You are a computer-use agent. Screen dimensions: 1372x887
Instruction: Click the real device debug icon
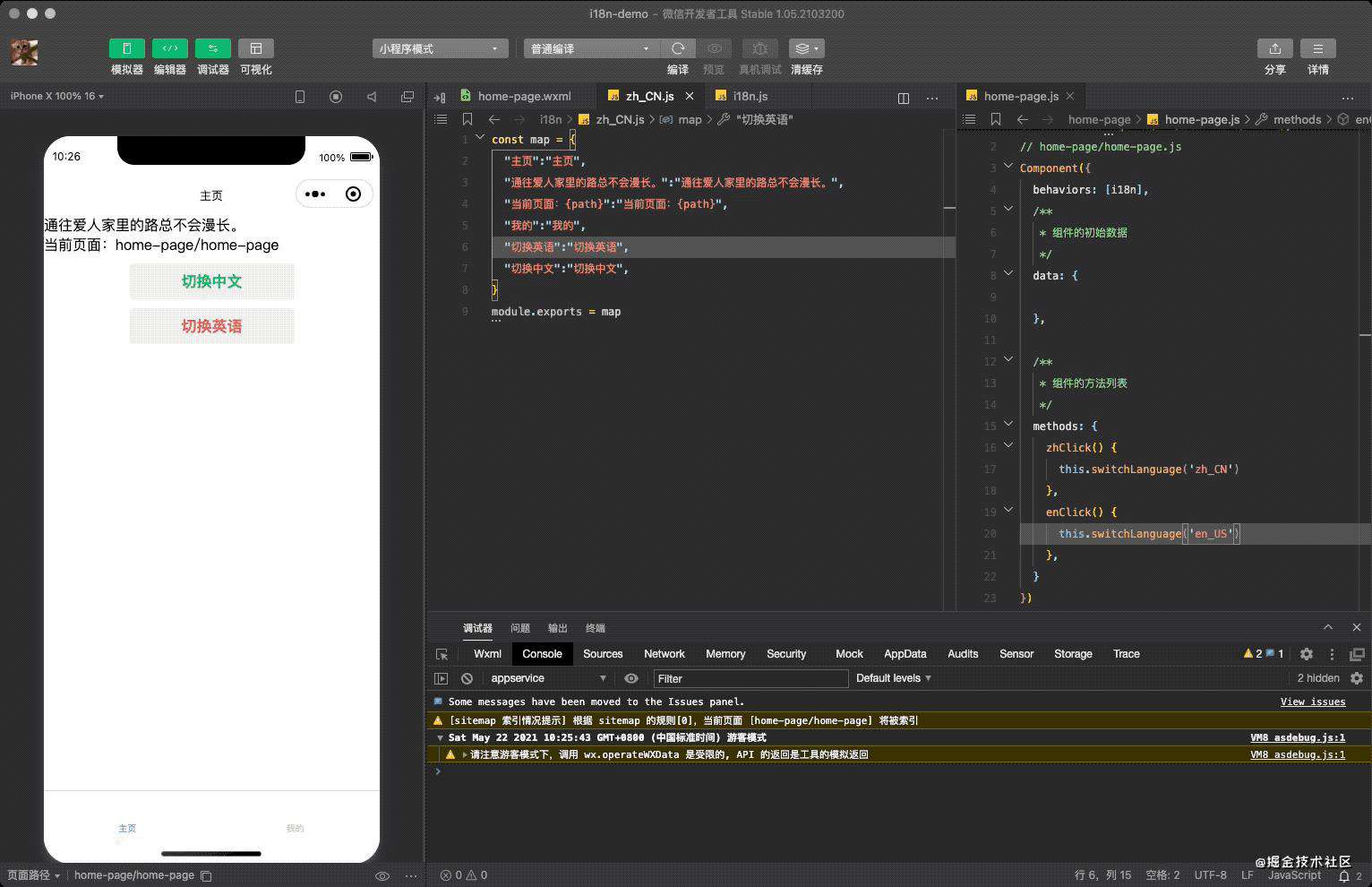pyautogui.click(x=759, y=48)
